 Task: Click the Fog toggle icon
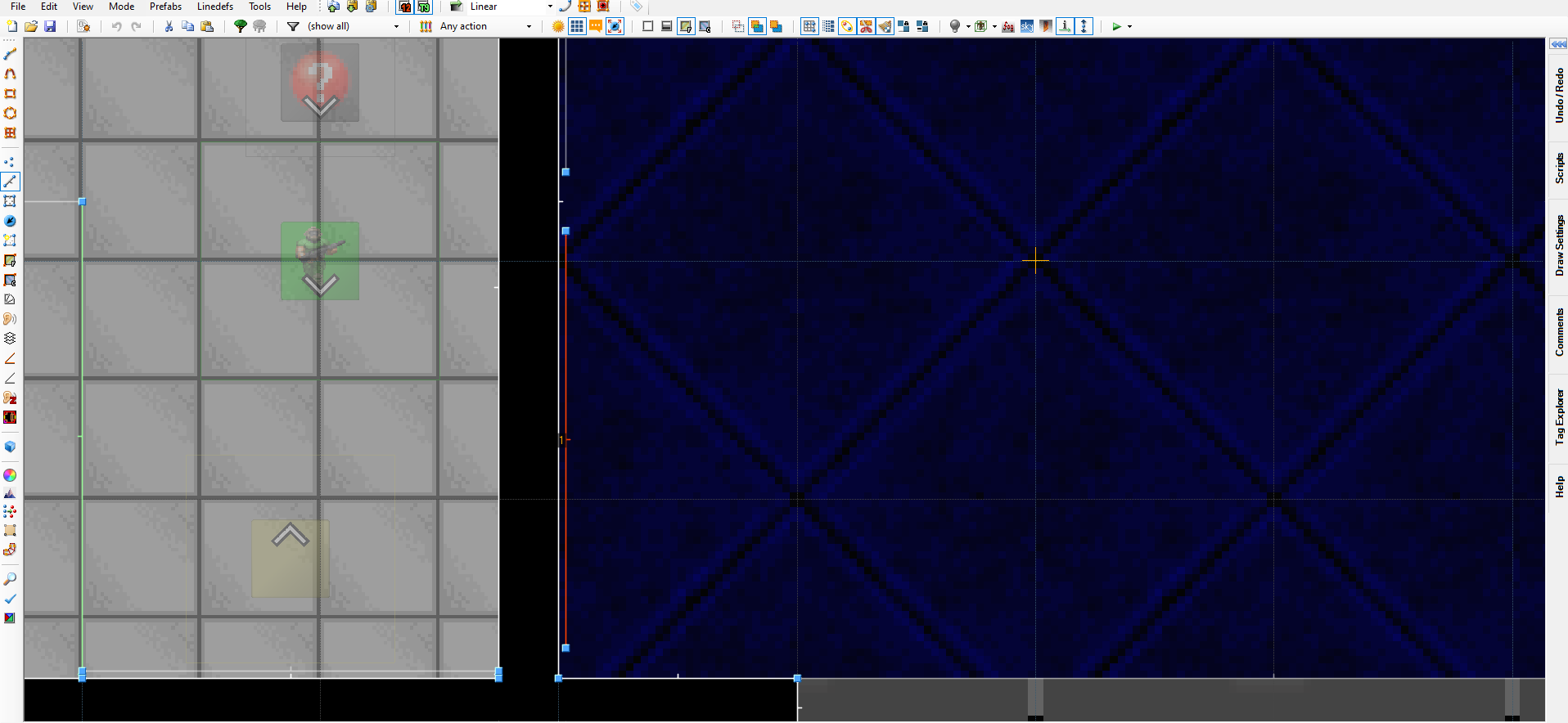(1008, 26)
